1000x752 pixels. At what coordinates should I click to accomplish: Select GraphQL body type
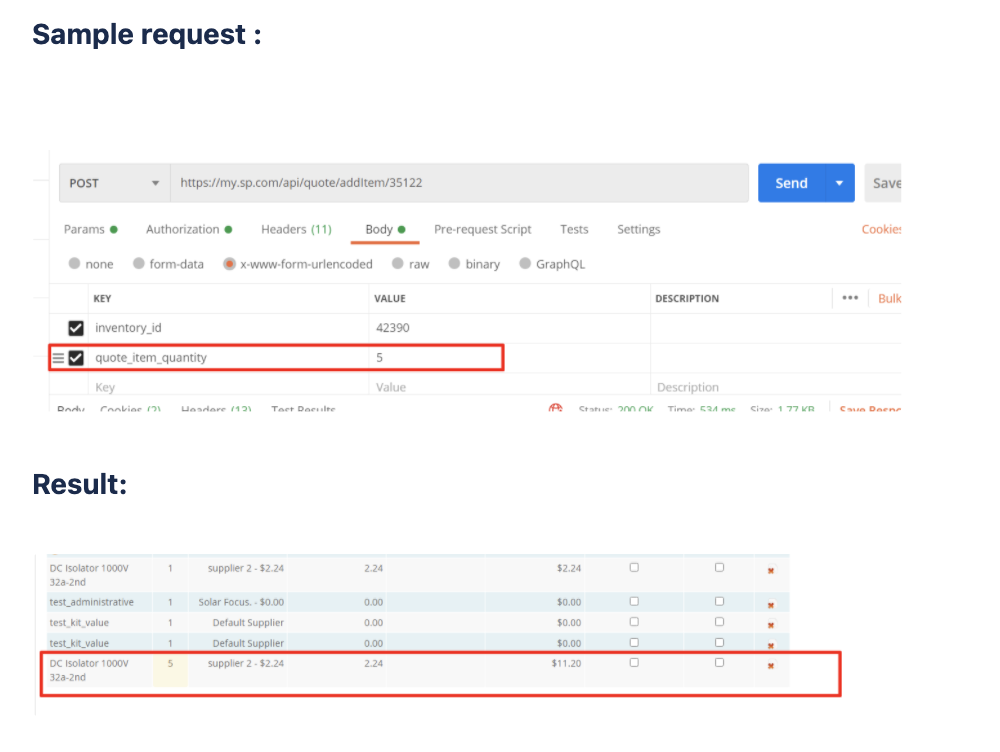[x=525, y=264]
